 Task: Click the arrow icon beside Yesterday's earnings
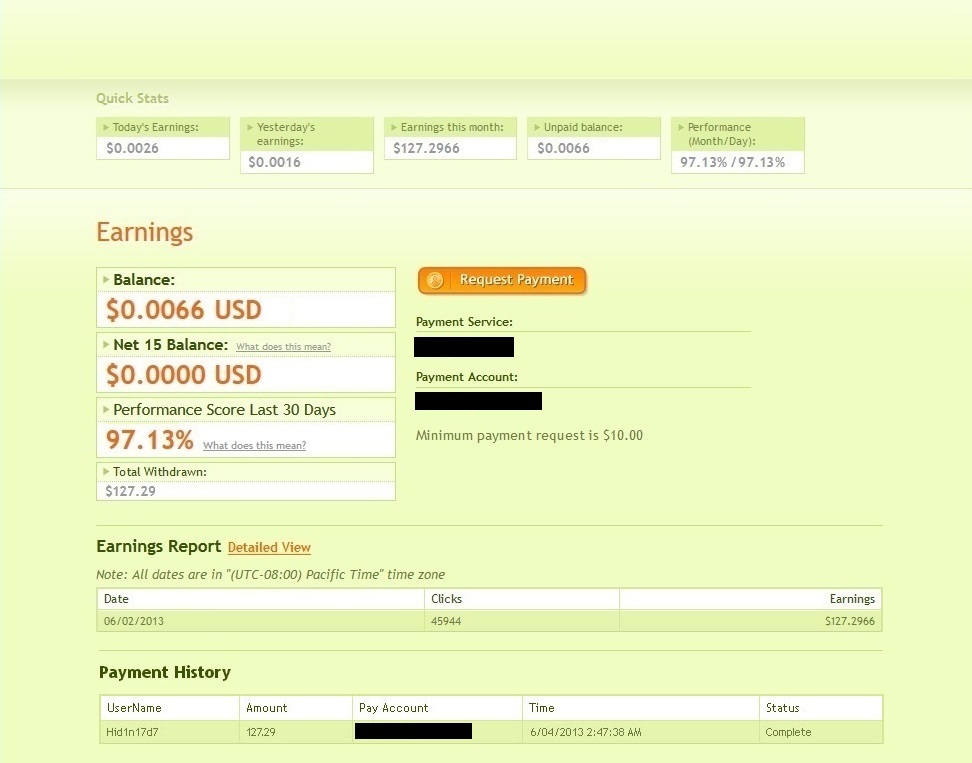pyautogui.click(x=250, y=127)
